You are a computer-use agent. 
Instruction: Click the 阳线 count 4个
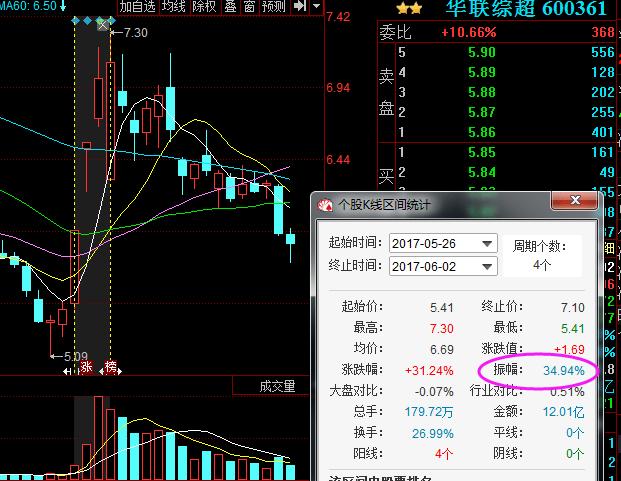(x=444, y=454)
